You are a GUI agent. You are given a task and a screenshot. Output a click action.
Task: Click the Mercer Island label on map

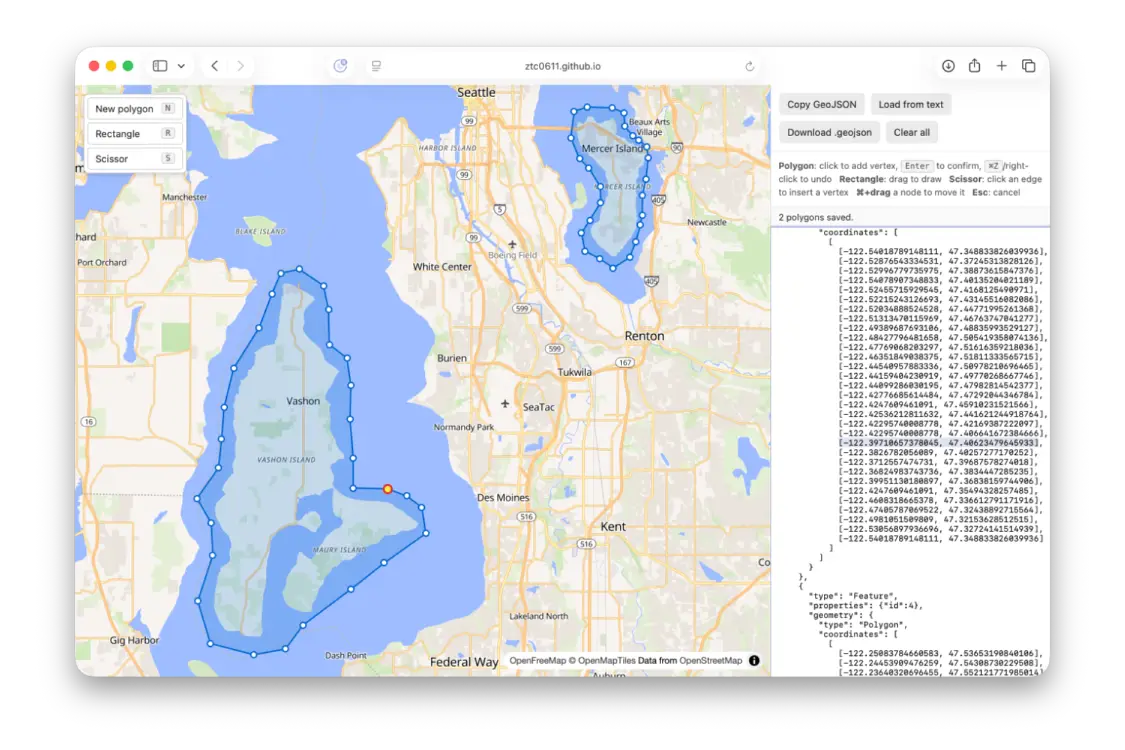click(x=612, y=149)
